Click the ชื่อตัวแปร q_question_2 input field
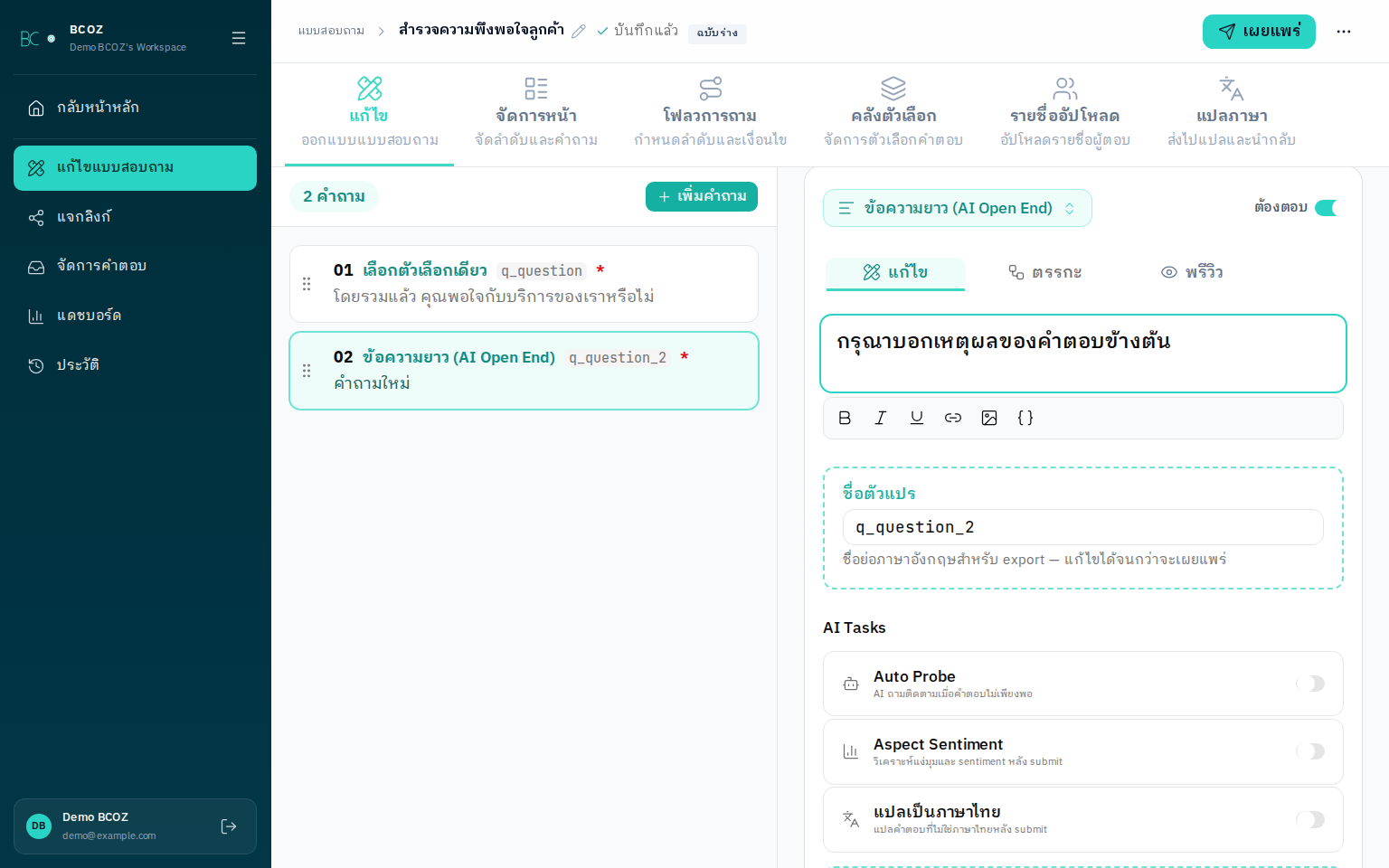This screenshot has height=868, width=1389. (x=1082, y=527)
